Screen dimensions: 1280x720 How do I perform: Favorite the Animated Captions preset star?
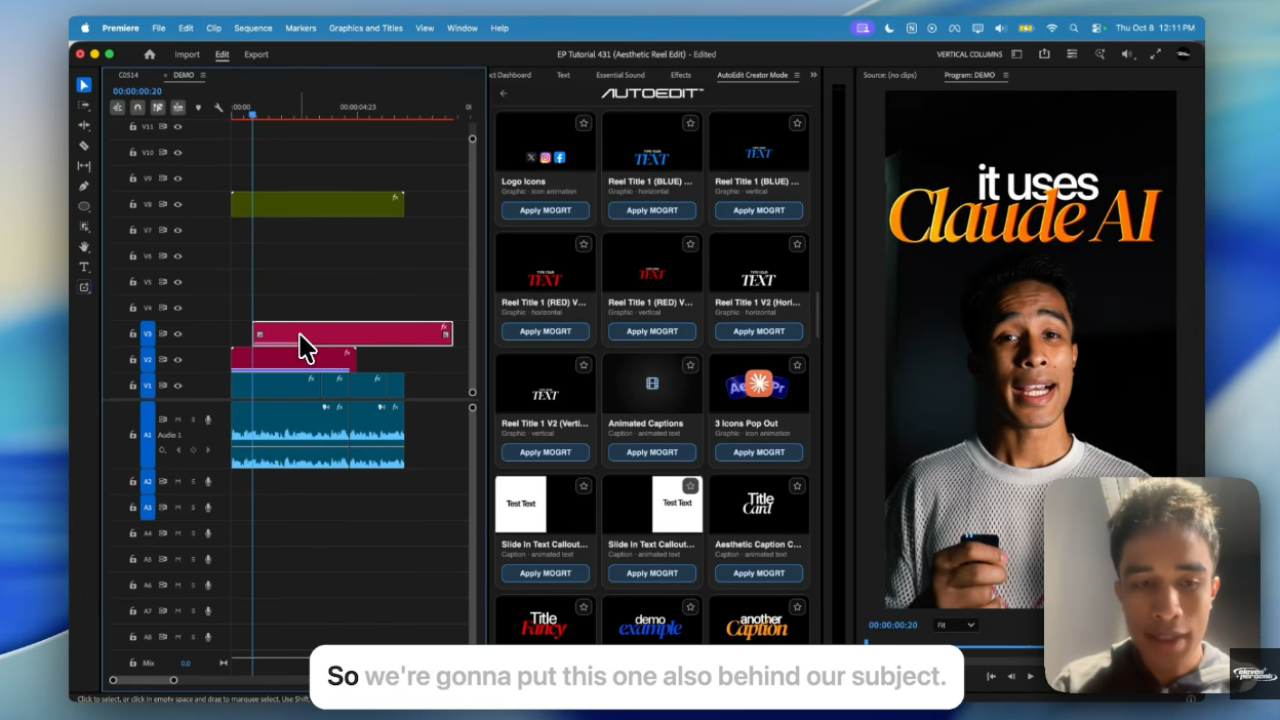(x=690, y=365)
